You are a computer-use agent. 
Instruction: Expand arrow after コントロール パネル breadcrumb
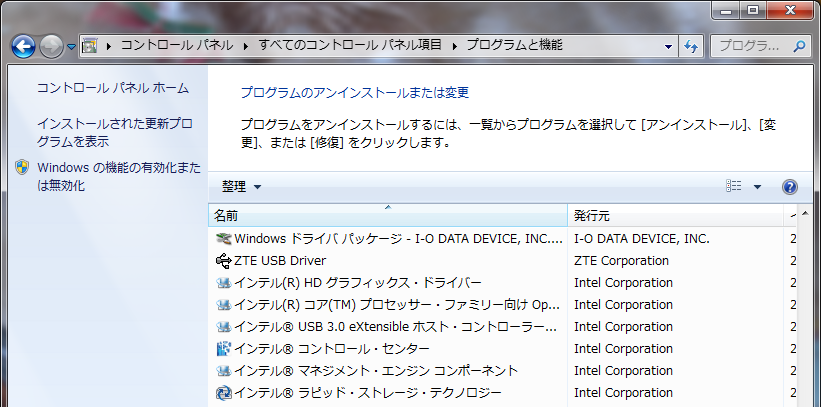click(246, 46)
